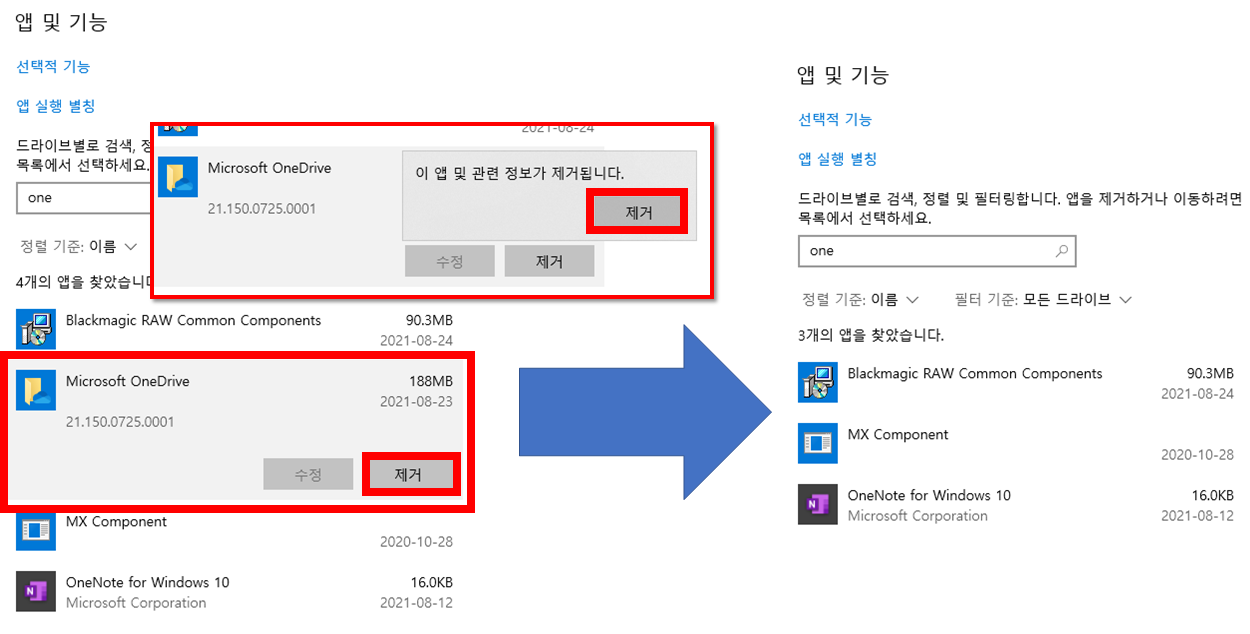1250x634 pixels.
Task: Click MX Component icon in the left-hand list
Action: pos(36,531)
